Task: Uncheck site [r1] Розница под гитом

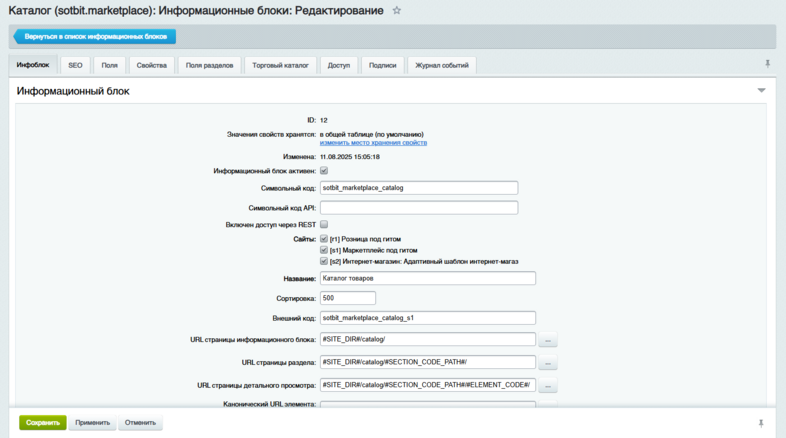Action: coord(324,239)
